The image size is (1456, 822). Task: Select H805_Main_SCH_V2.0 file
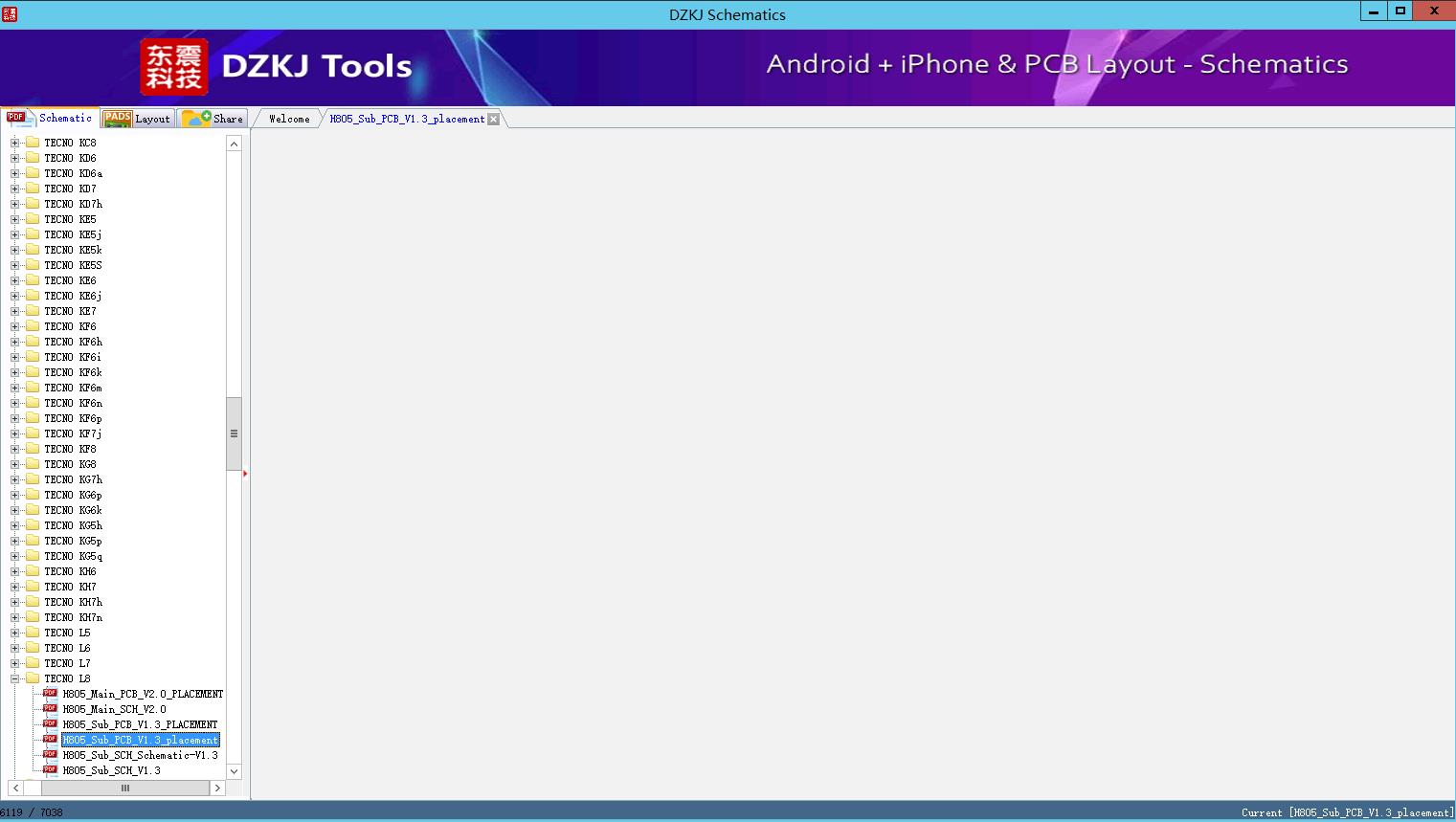click(114, 709)
